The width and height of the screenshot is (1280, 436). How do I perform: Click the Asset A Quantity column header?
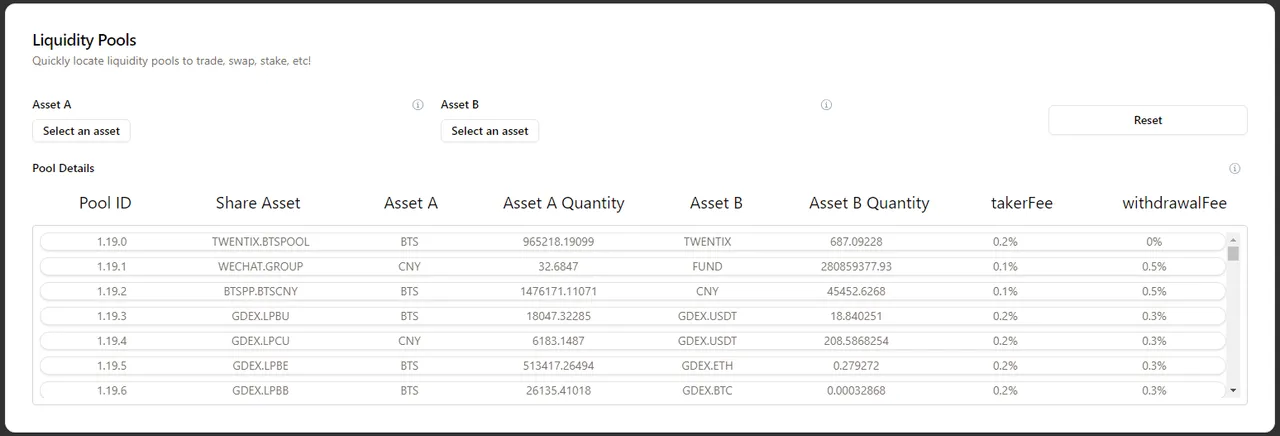563,203
